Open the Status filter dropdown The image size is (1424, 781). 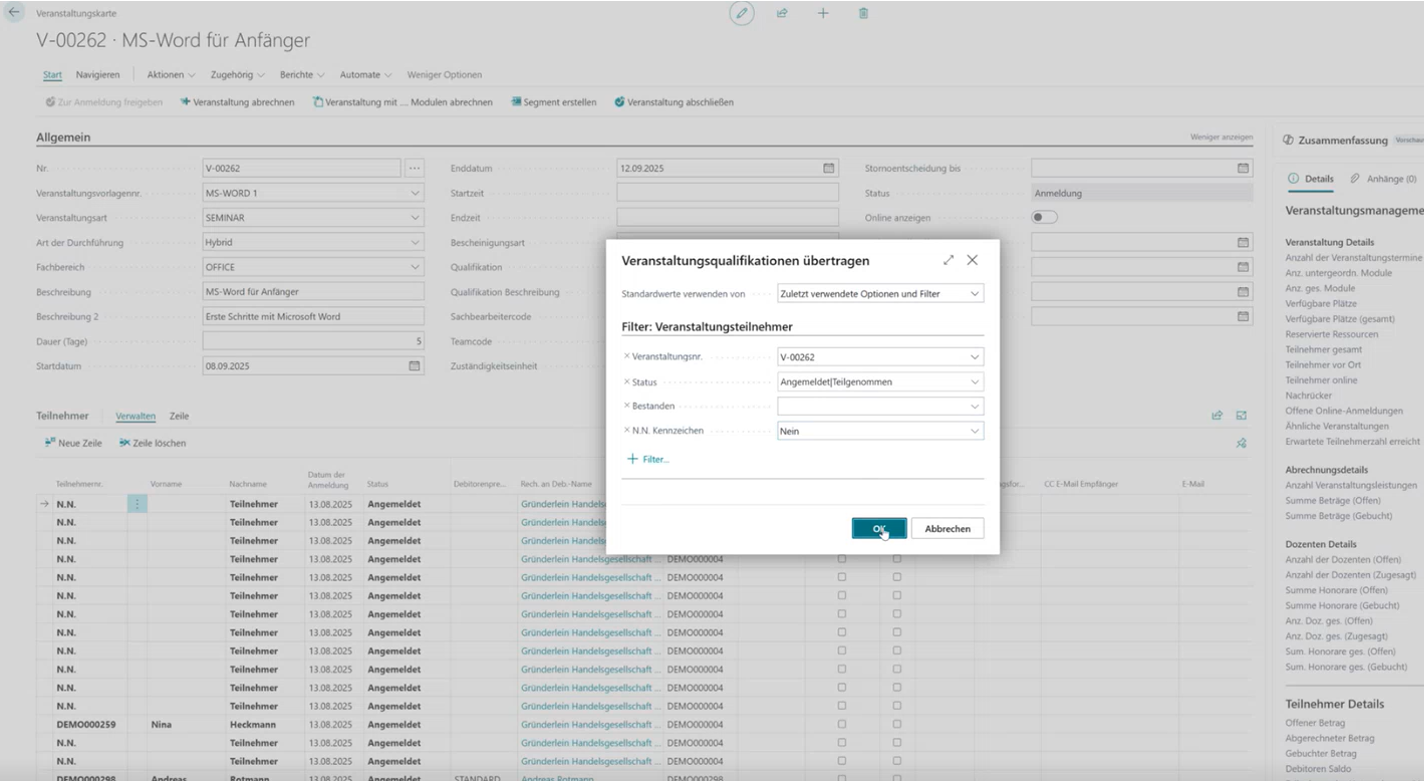(974, 381)
